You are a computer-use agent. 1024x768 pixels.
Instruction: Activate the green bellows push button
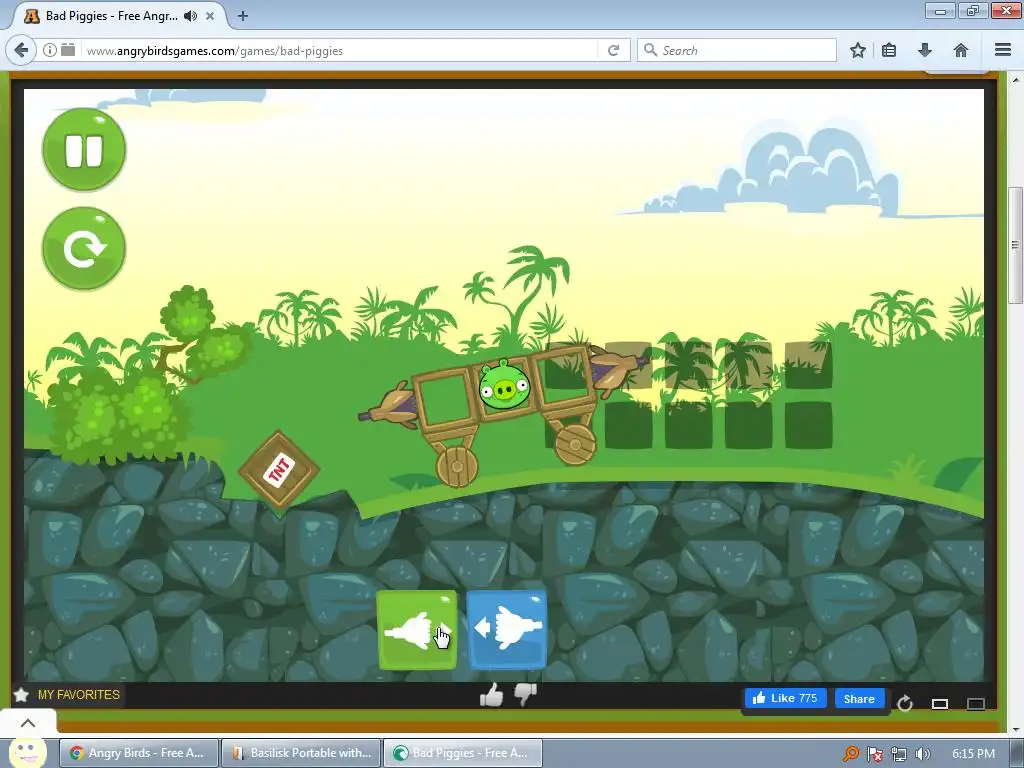click(x=417, y=630)
